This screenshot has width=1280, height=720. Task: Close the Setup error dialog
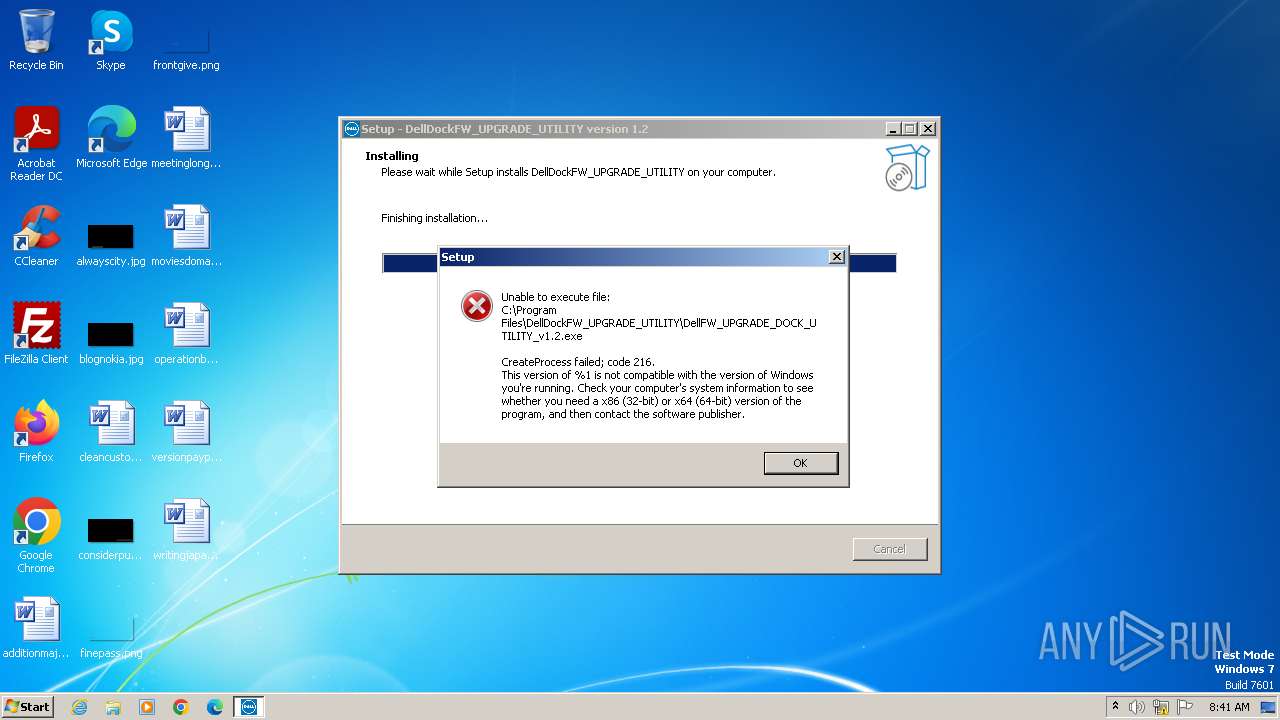[837, 257]
